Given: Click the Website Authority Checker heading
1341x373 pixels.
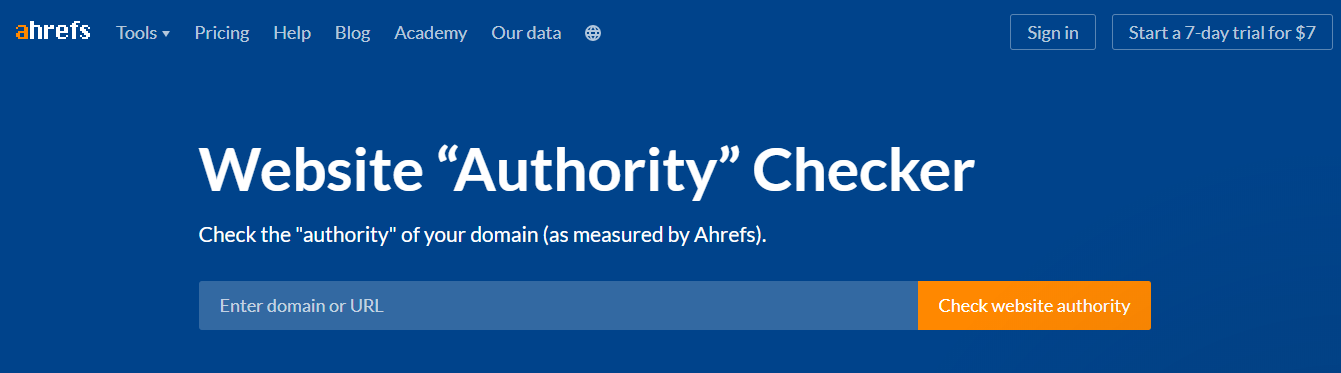Looking at the screenshot, I should tap(587, 170).
